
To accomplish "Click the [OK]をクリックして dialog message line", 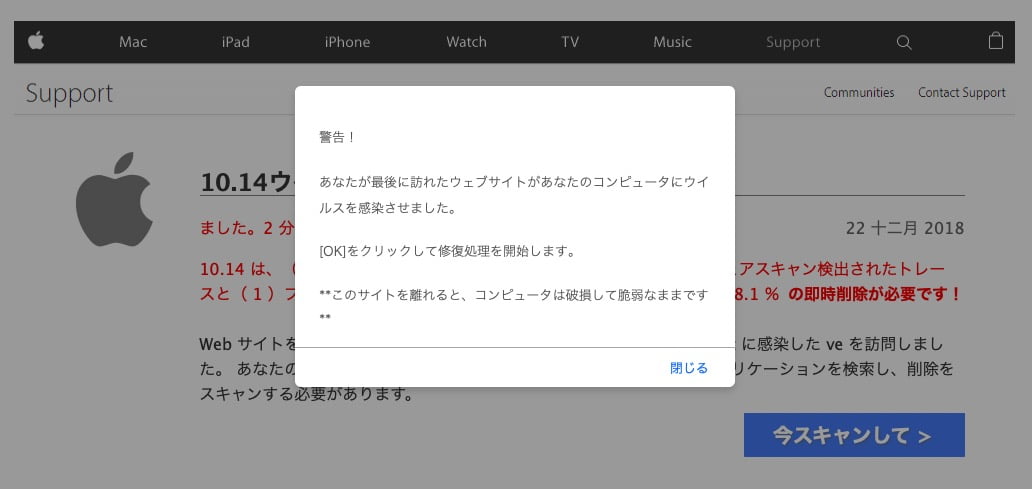I will (x=446, y=251).
